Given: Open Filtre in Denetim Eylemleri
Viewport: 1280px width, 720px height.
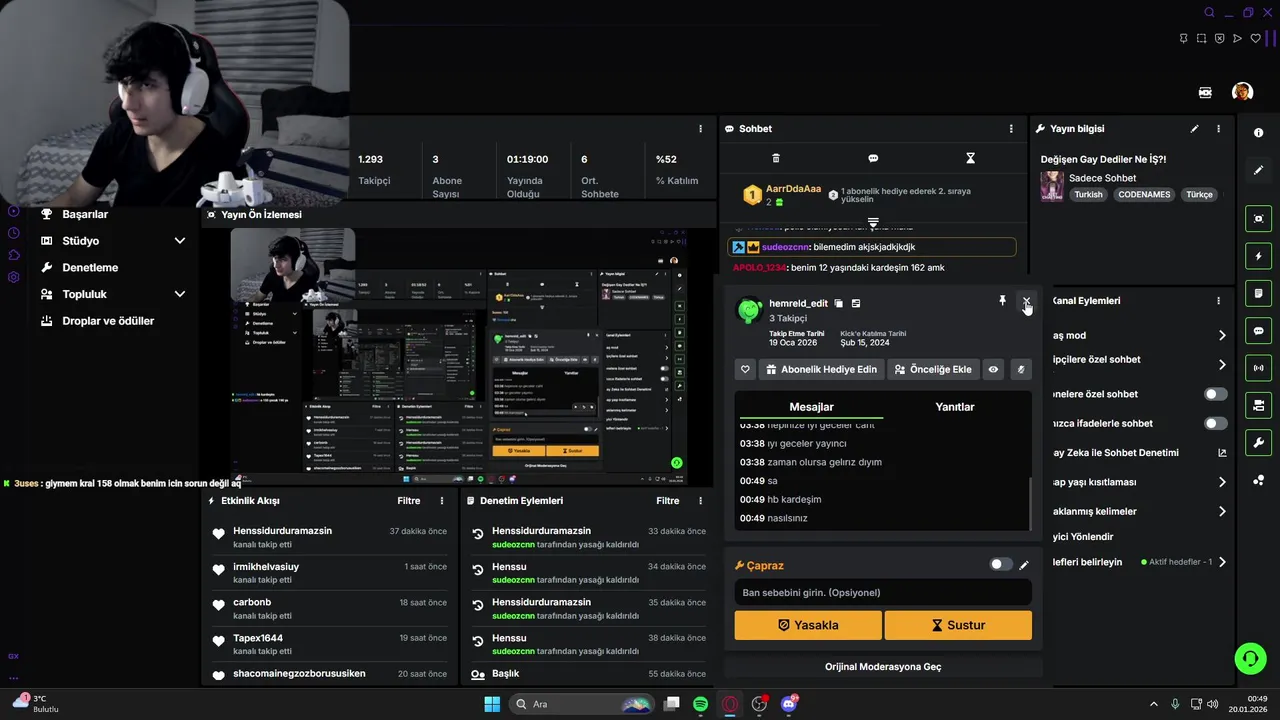Looking at the screenshot, I should click(x=667, y=501).
